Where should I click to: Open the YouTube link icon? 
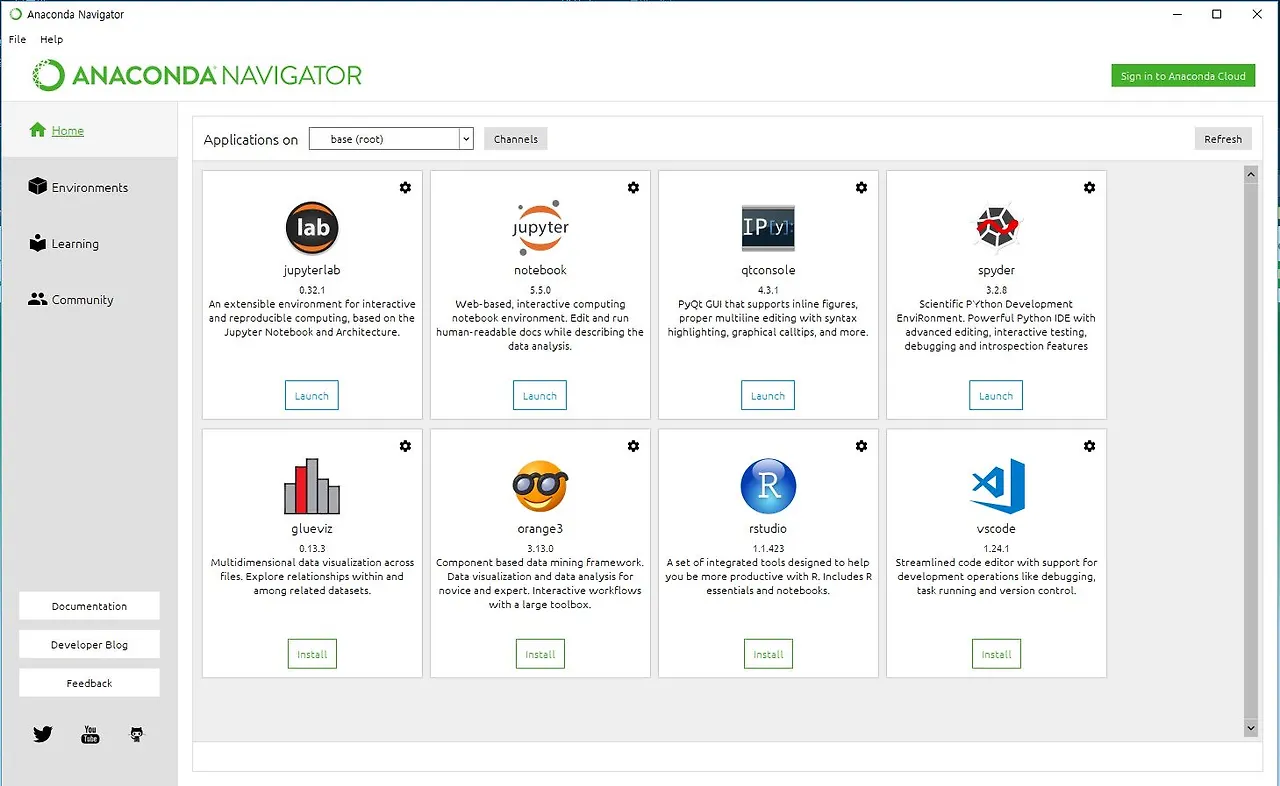click(x=90, y=734)
